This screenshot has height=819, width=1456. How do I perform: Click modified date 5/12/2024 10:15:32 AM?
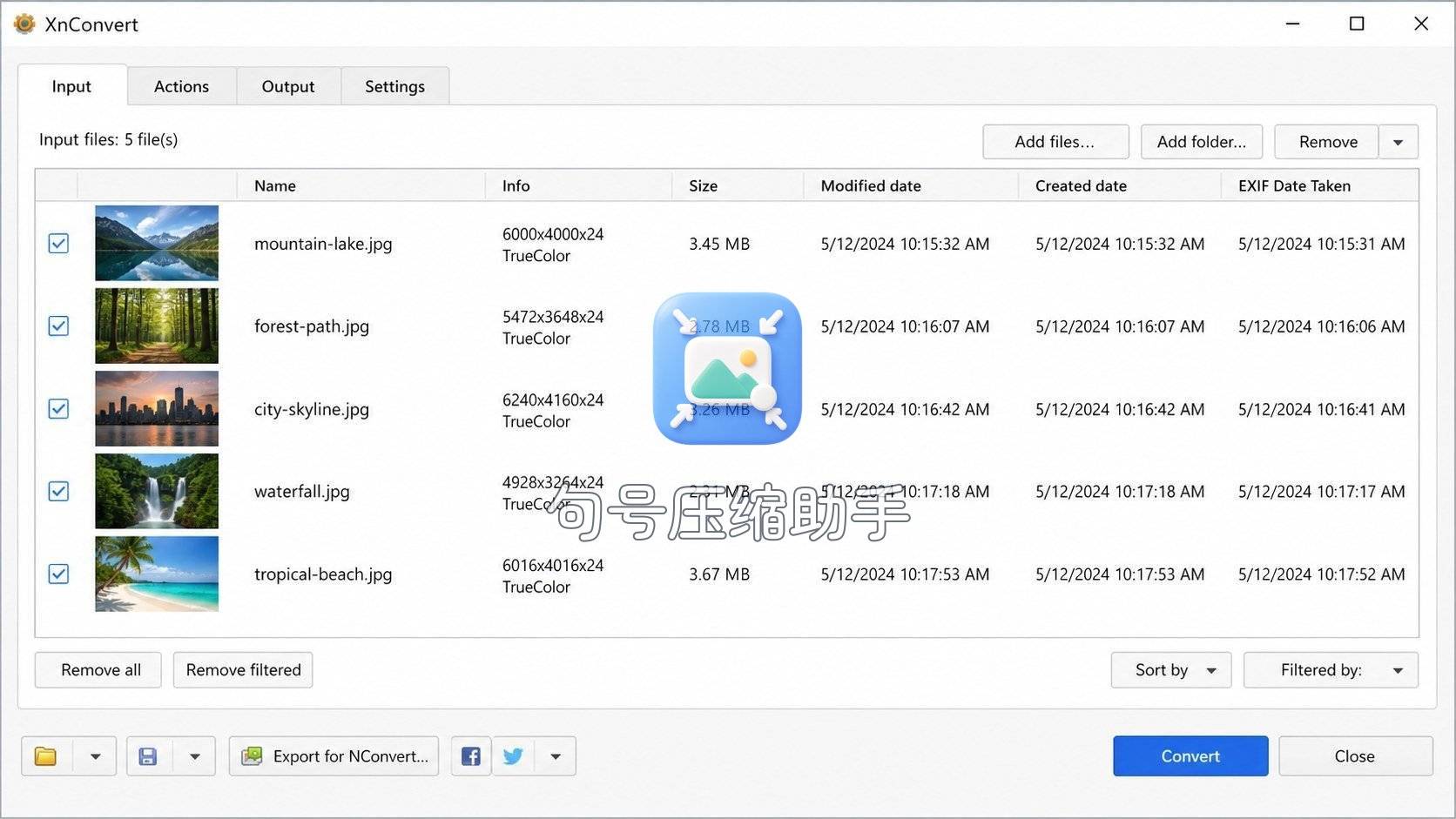pos(905,245)
